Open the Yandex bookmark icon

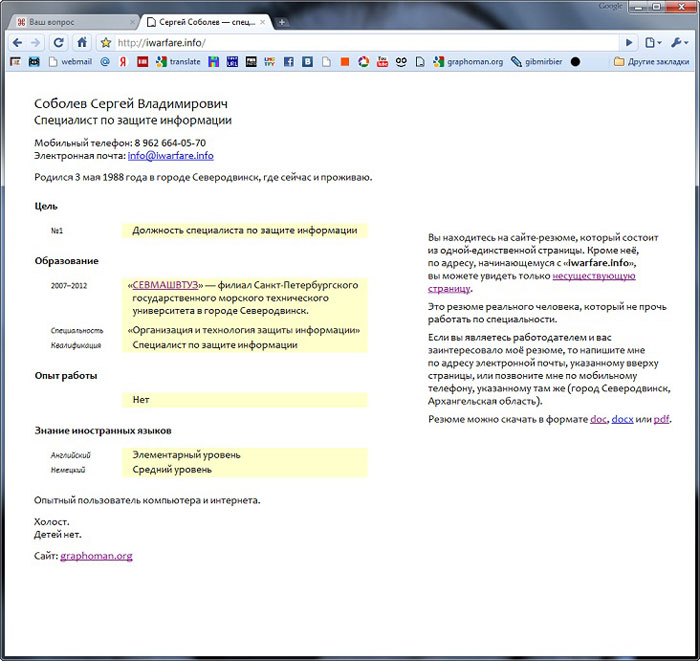click(122, 61)
